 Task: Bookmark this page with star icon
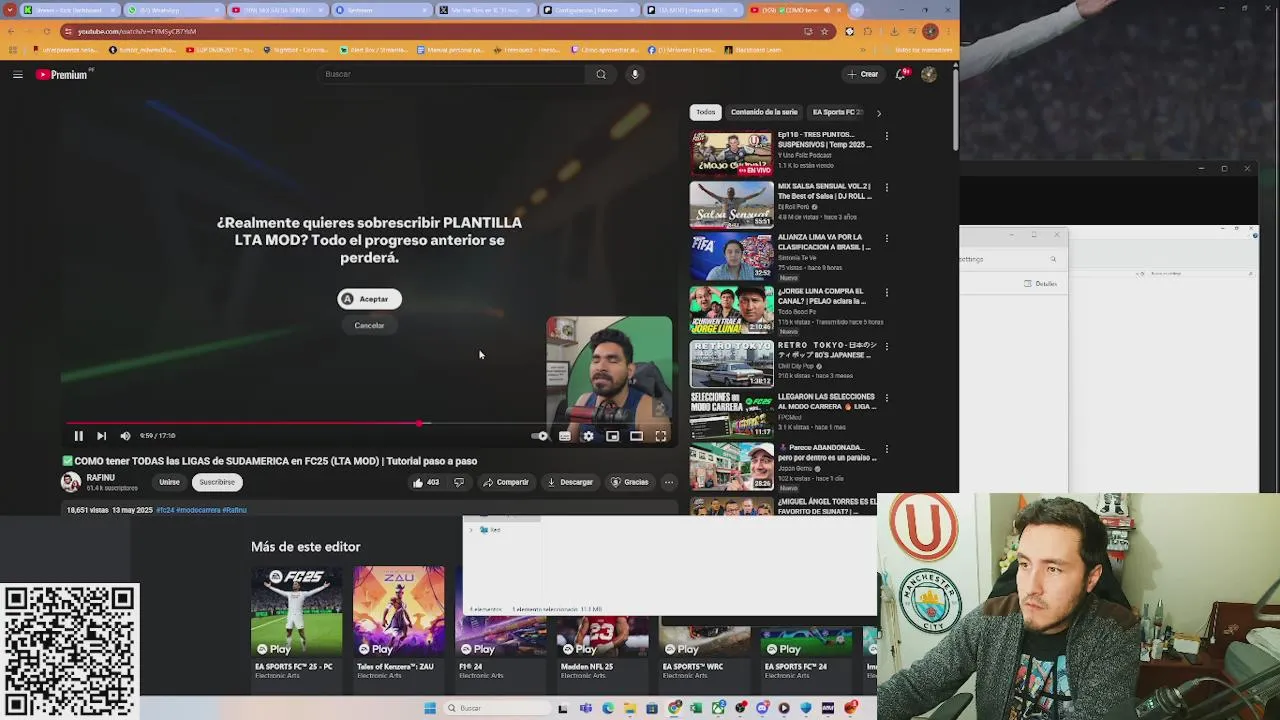pos(824,31)
